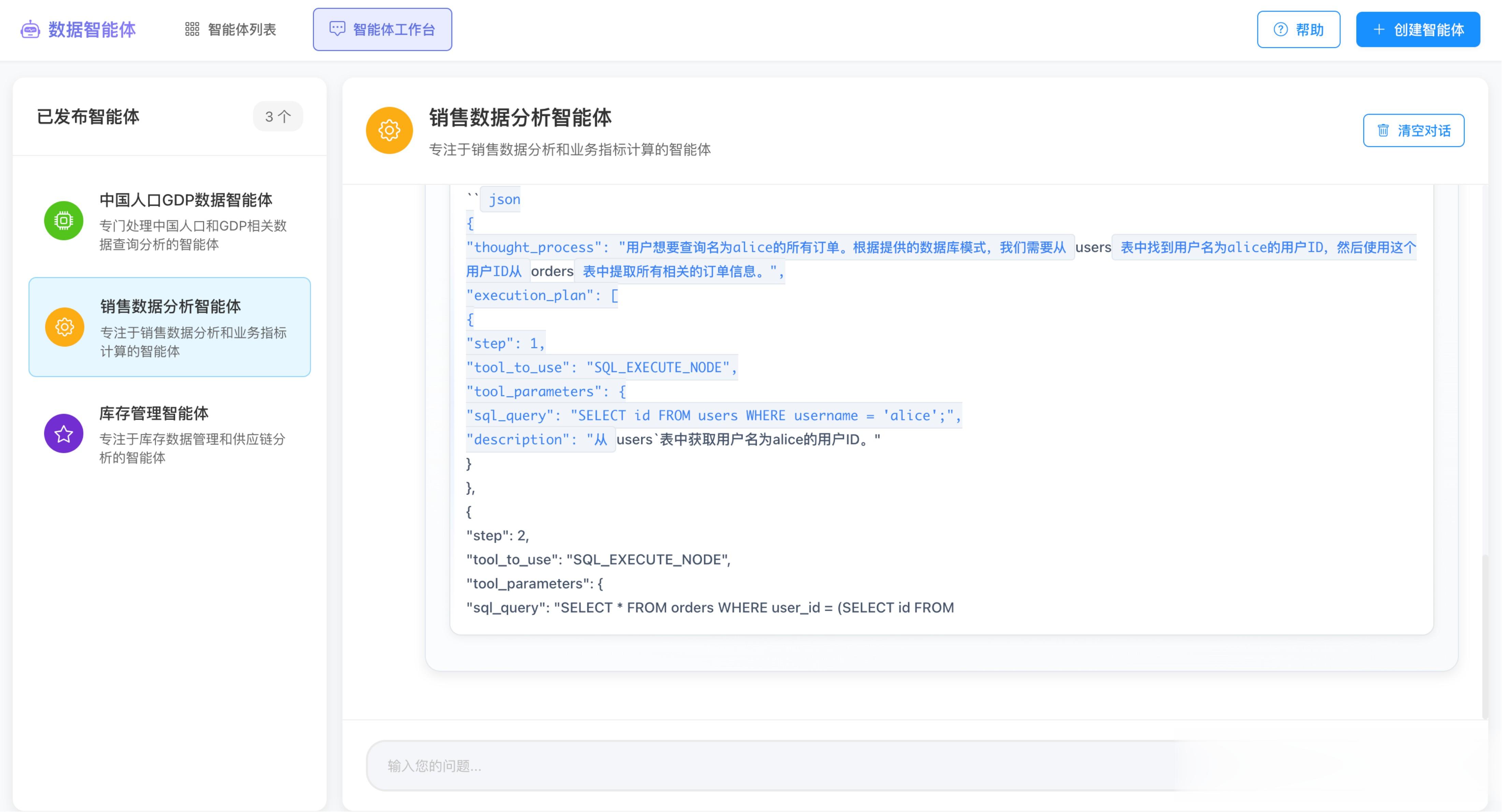Viewport: 1502px width, 812px height.
Task: Click the grid icon for 智能体列表
Action: point(192,29)
